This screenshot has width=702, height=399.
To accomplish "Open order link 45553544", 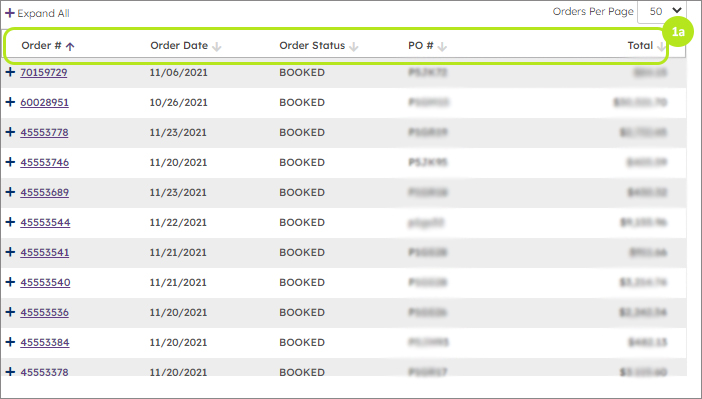I will coord(45,223).
